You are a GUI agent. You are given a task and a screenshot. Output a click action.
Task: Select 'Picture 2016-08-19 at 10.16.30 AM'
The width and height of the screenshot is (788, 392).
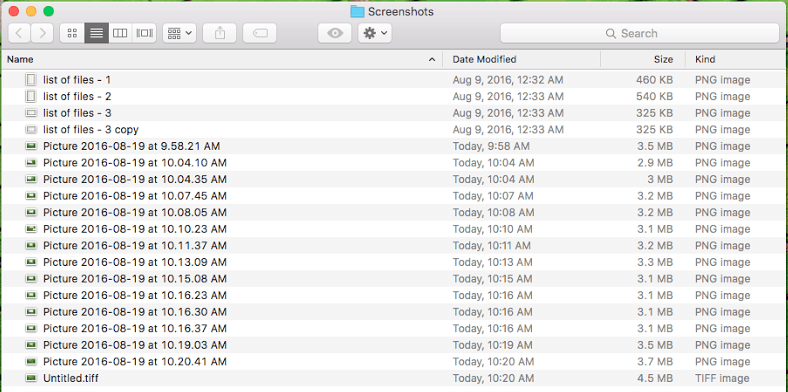coord(135,312)
